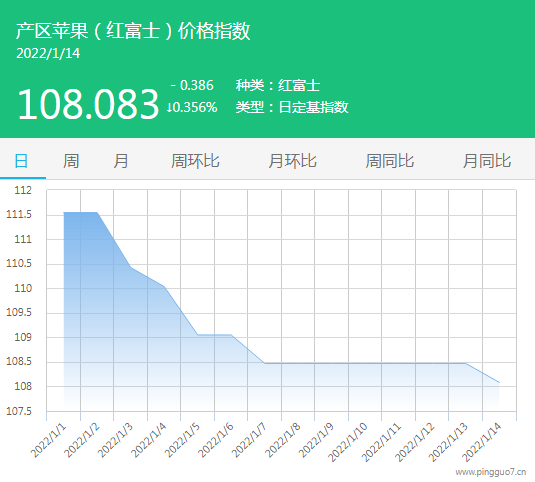This screenshot has width=535, height=482.
Task: Select the 日 daily tab
Action: [x=21, y=161]
